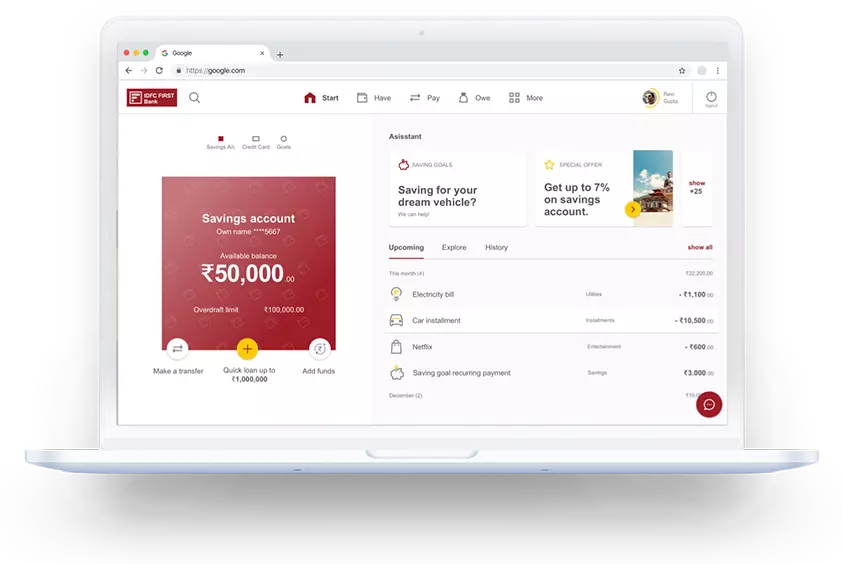
Task: Click the Logout power icon
Action: (x=711, y=97)
